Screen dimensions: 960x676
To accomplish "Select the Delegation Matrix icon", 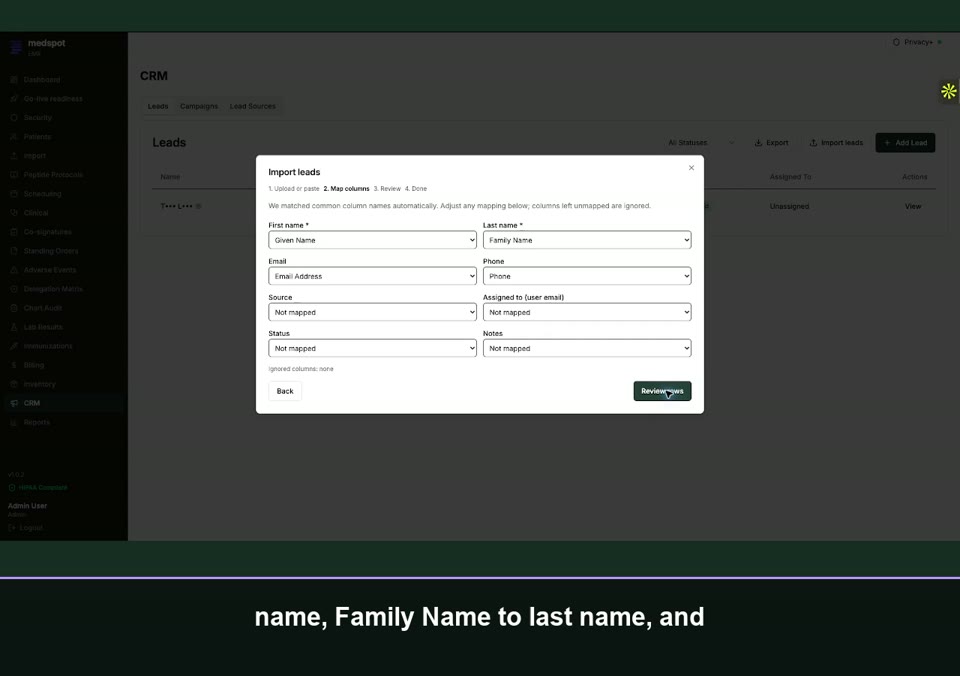I will coord(14,288).
